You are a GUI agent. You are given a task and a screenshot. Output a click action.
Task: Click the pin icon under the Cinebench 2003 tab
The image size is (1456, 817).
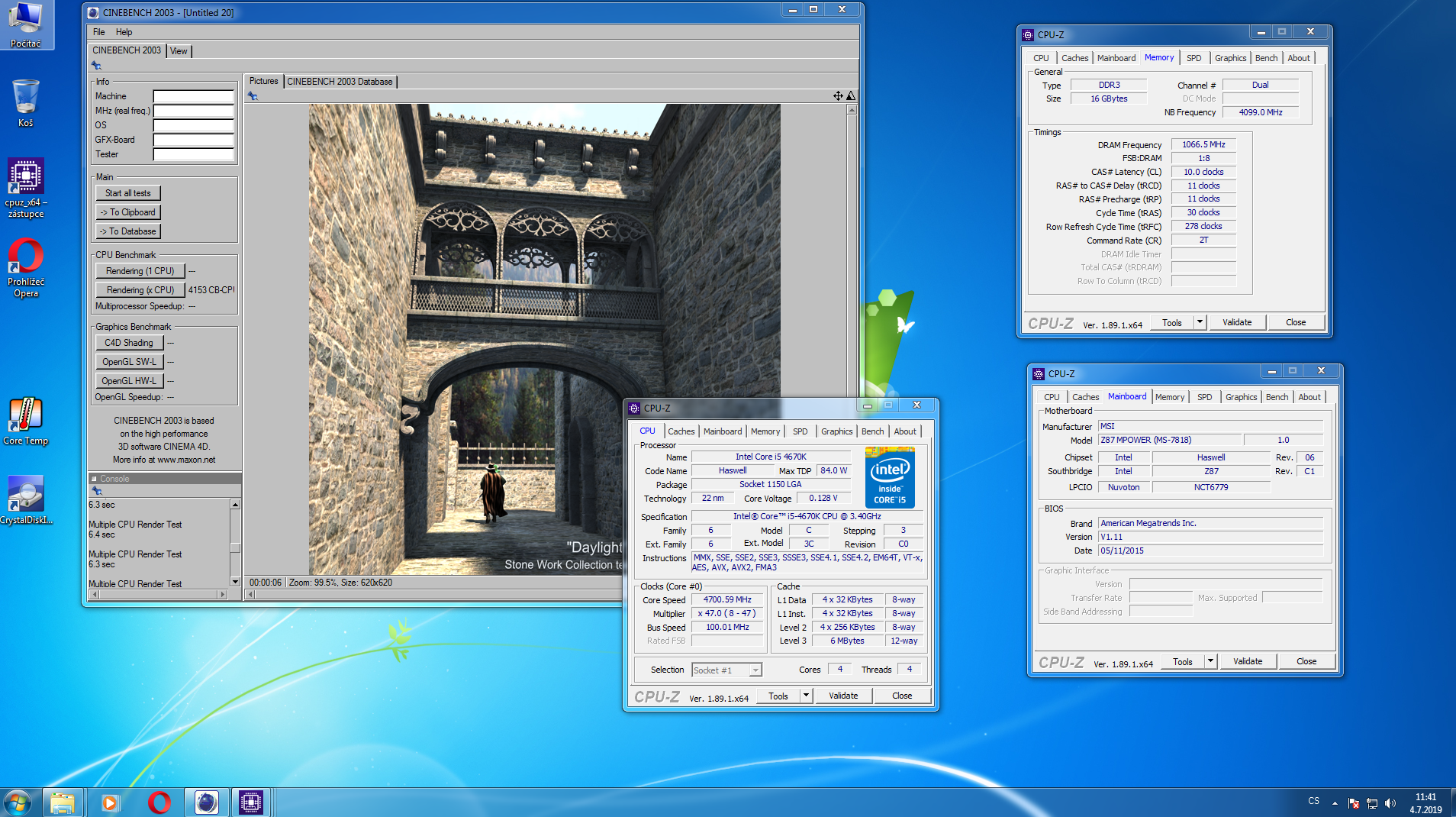[96, 66]
